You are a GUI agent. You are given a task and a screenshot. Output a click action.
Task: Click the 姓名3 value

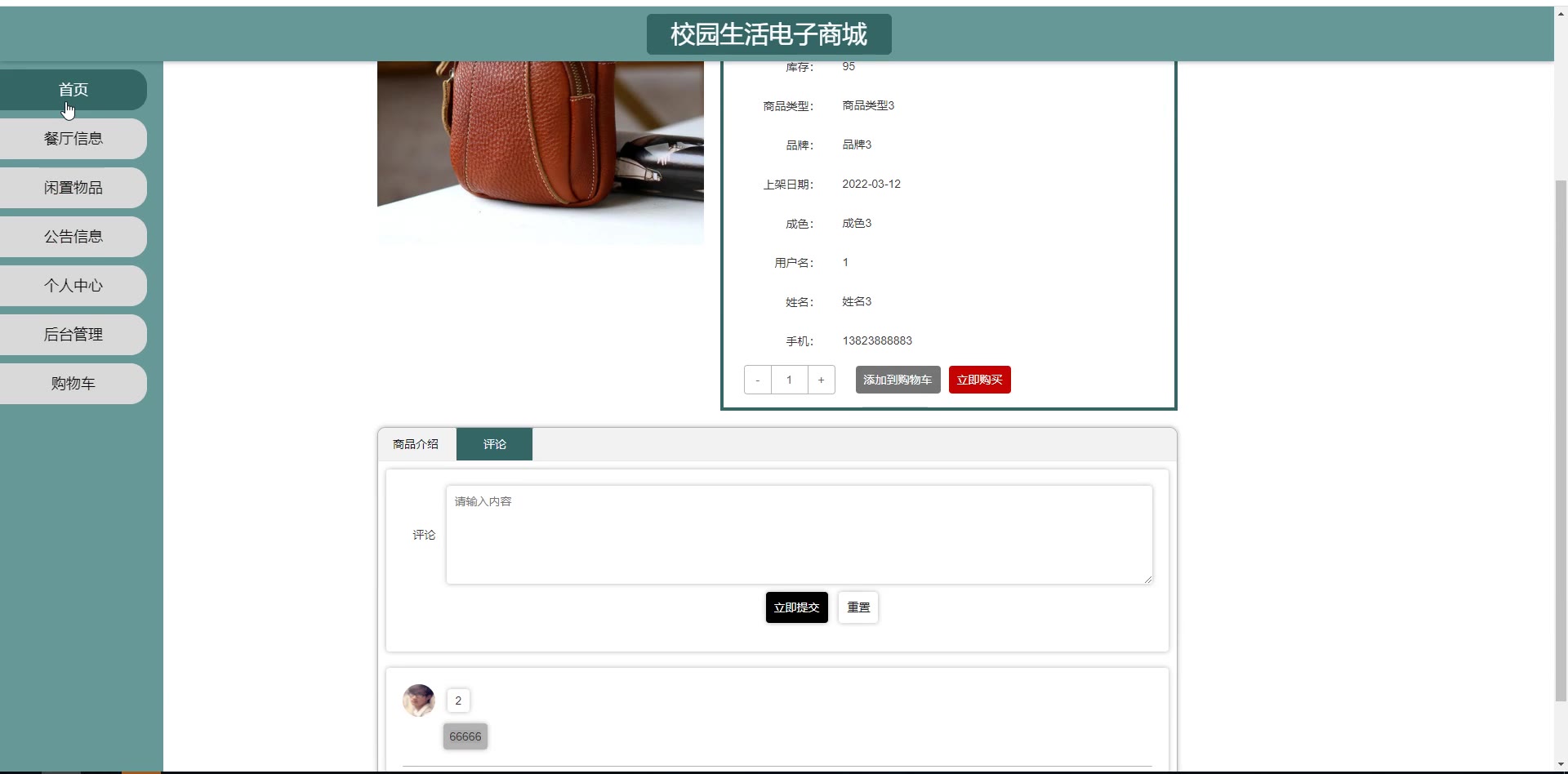point(857,301)
